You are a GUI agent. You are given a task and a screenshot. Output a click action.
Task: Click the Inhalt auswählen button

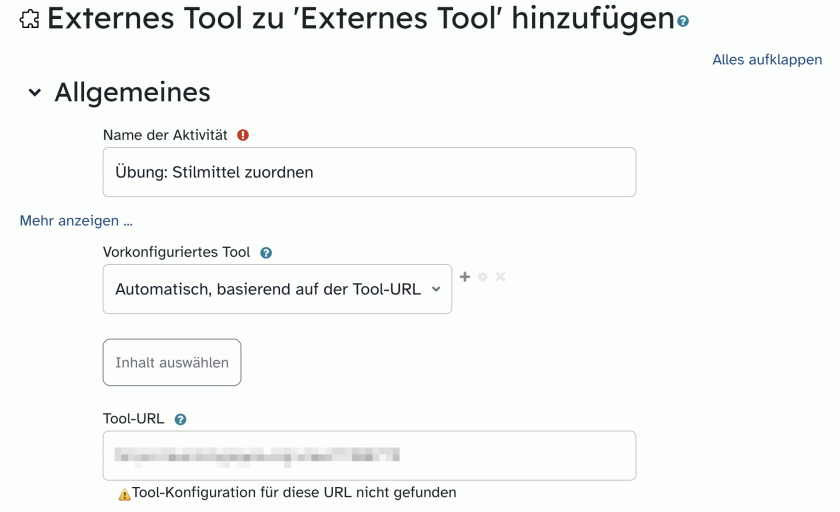coord(172,362)
